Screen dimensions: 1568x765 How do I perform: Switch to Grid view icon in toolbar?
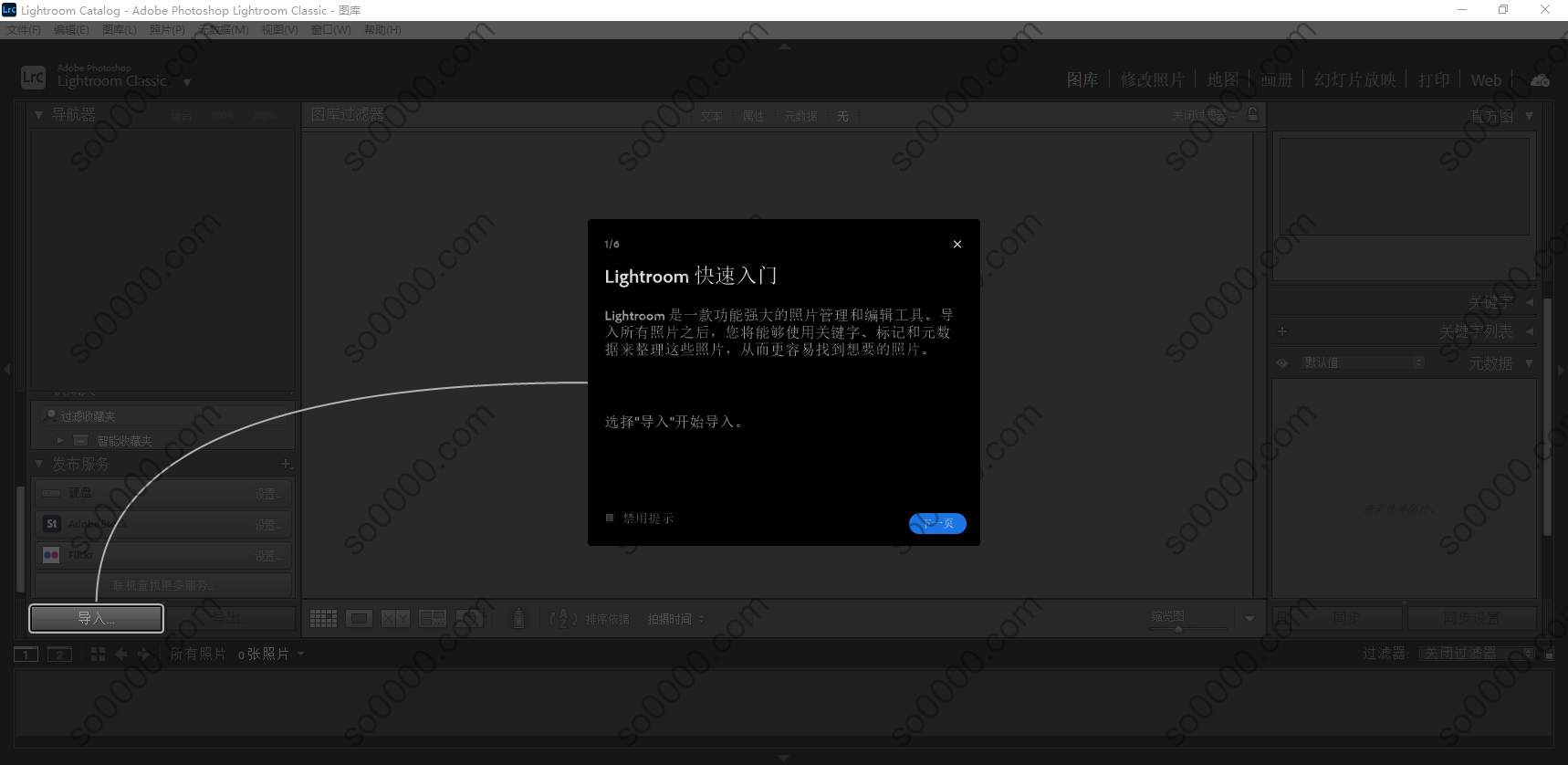tap(323, 619)
